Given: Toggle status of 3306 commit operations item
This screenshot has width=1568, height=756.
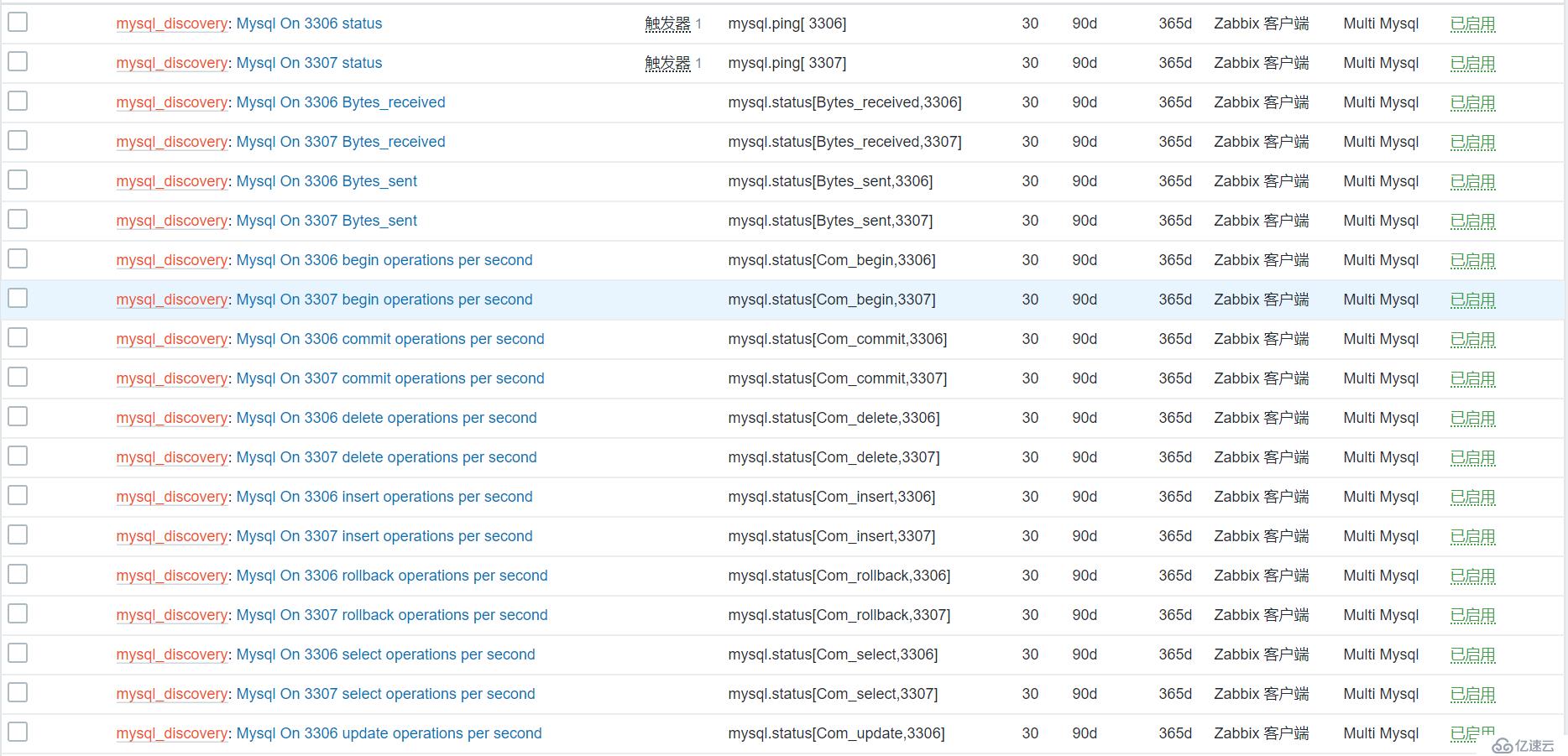Looking at the screenshot, I should (x=1473, y=339).
